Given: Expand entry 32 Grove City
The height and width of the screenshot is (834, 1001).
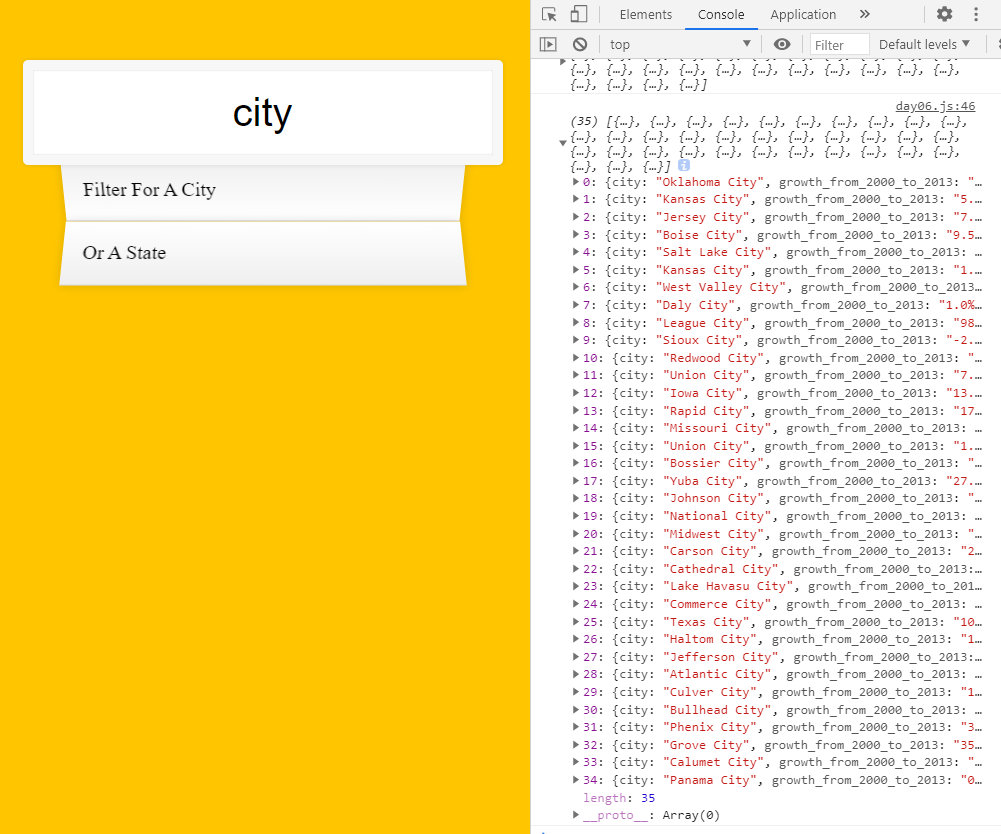Looking at the screenshot, I should coord(576,746).
